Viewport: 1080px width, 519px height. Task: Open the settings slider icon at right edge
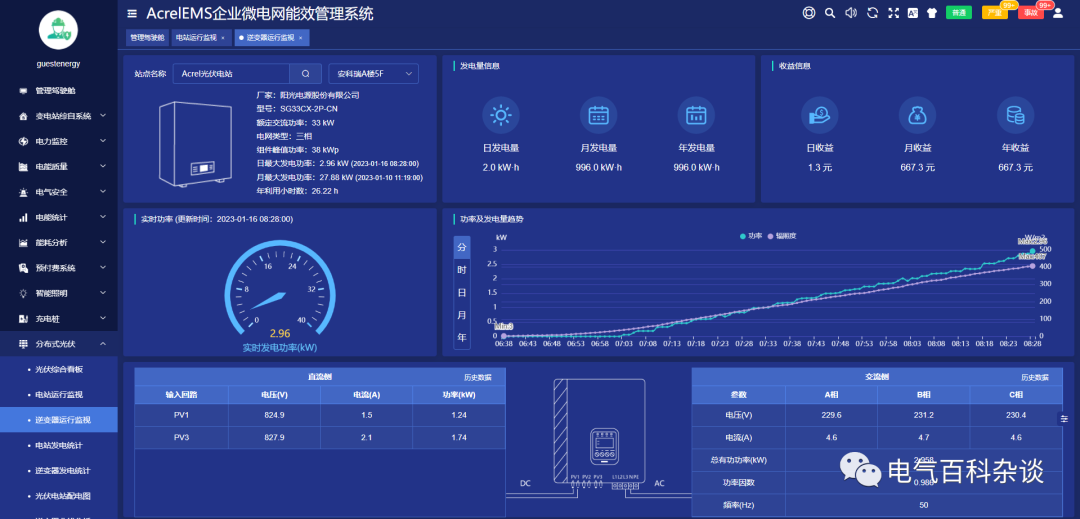click(1064, 419)
